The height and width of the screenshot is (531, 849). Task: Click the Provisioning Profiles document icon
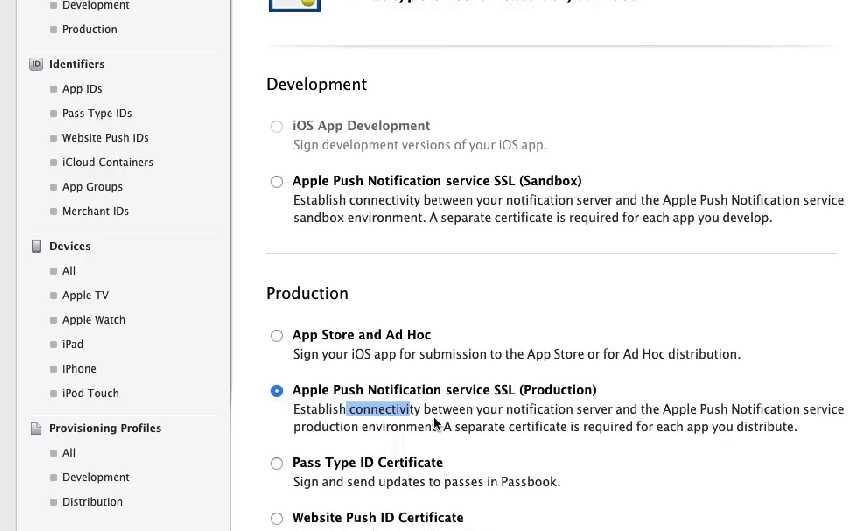pyautogui.click(x=37, y=428)
